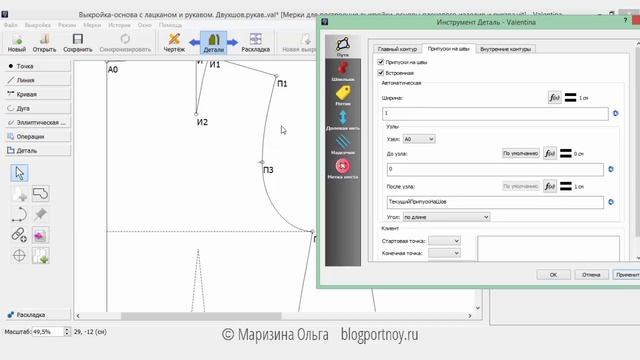The width and height of the screenshot is (640, 360).
Task: Expand the Деталь tool group
Action: [38, 151]
